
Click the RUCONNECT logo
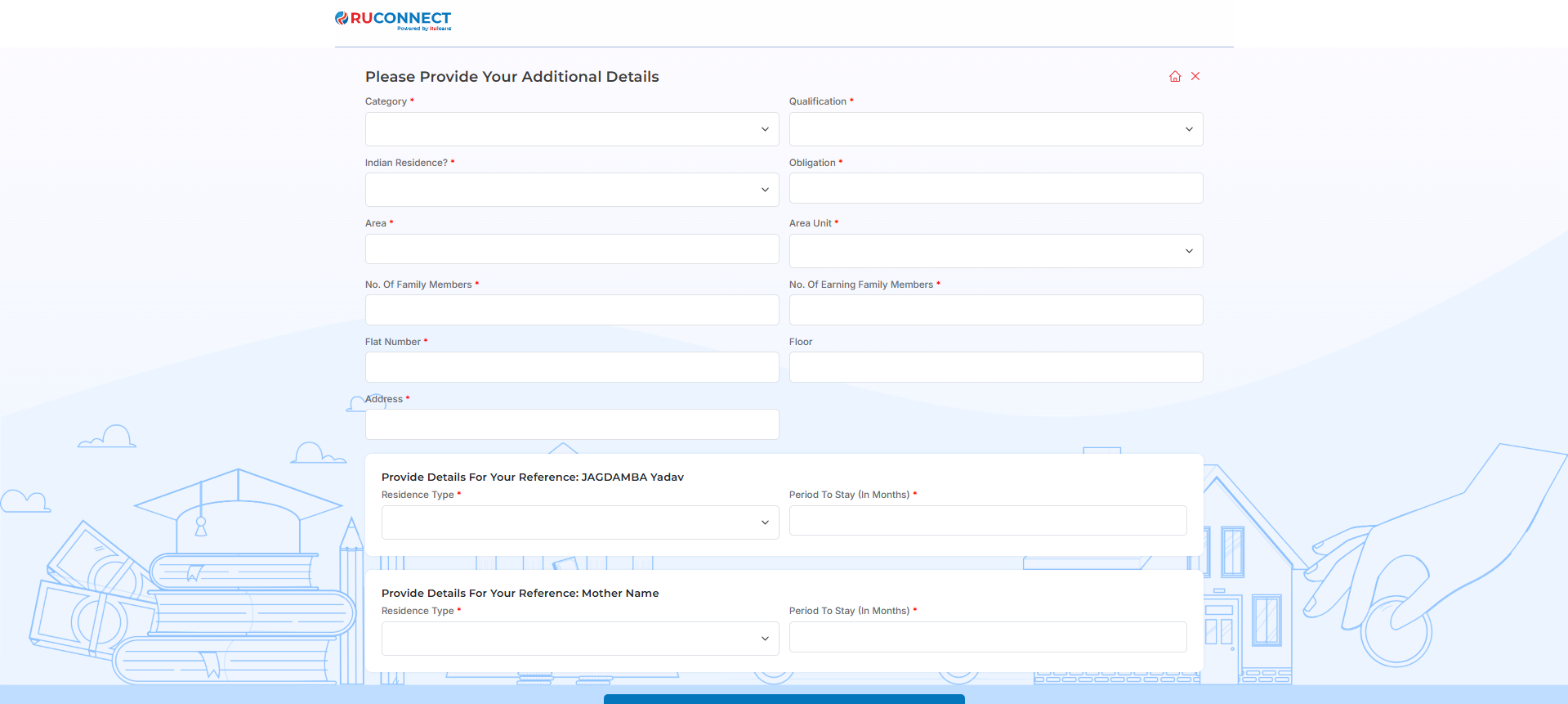click(393, 20)
